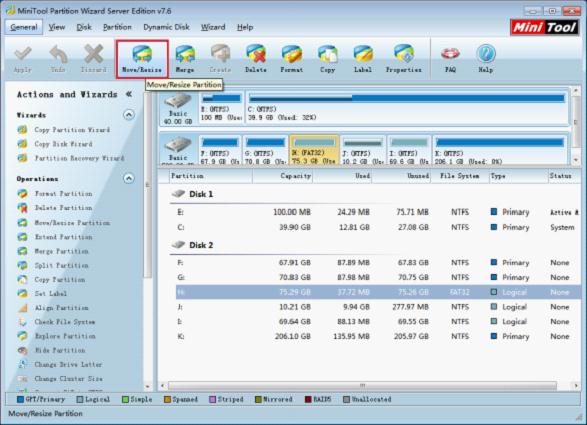Click the Undo toolbar icon

click(x=58, y=59)
